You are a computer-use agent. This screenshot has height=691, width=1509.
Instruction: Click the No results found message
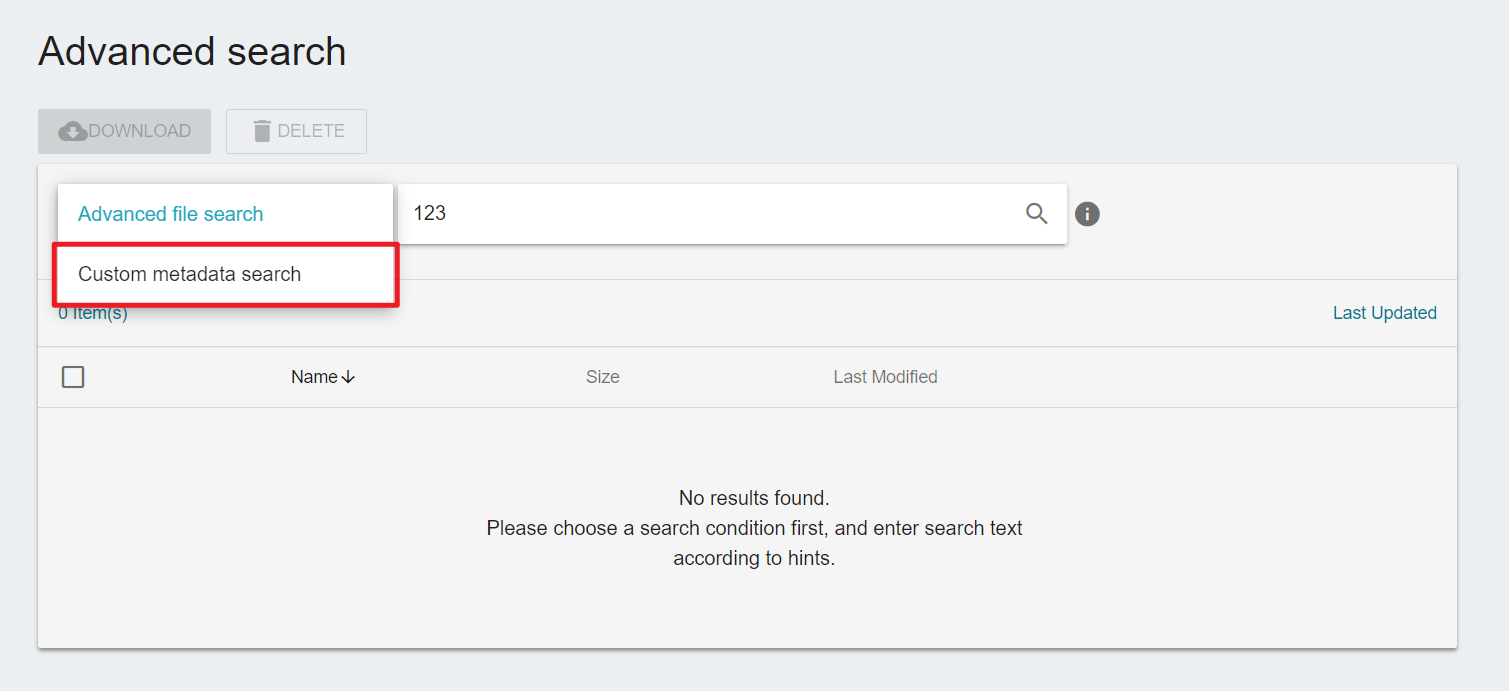coord(754,498)
